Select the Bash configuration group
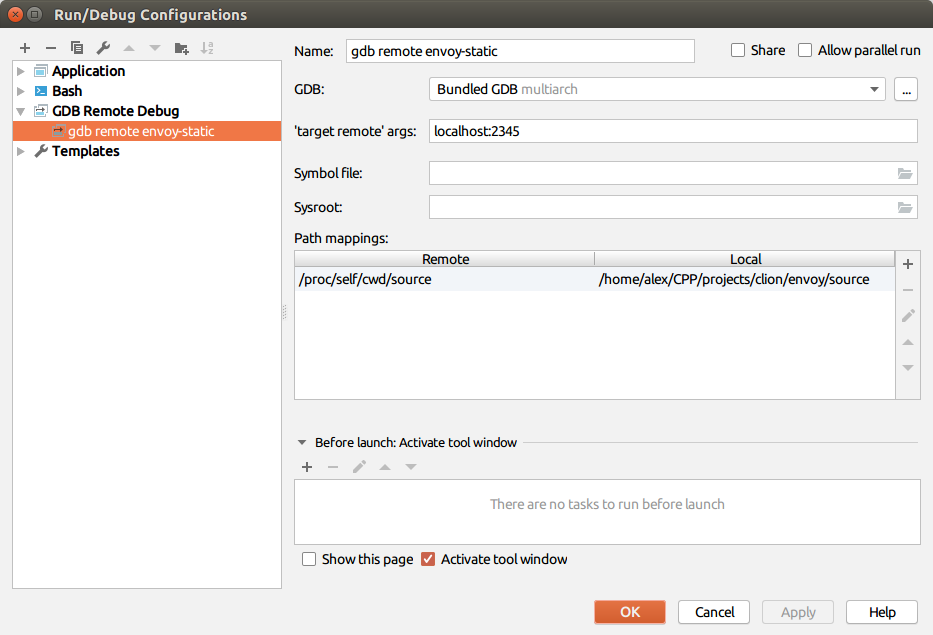933x635 pixels. click(67, 91)
